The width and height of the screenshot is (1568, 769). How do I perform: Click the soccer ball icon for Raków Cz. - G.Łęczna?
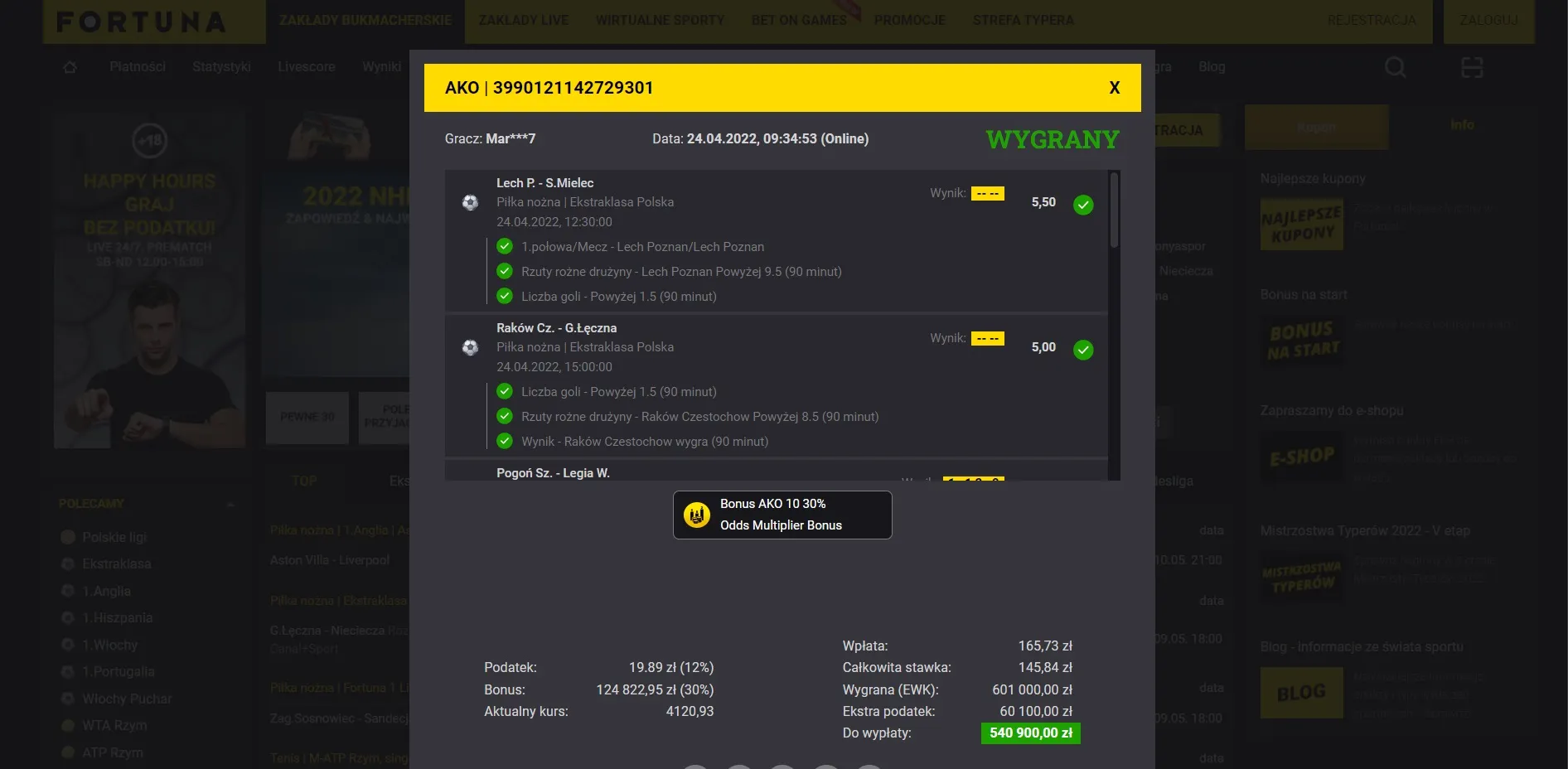[470, 347]
